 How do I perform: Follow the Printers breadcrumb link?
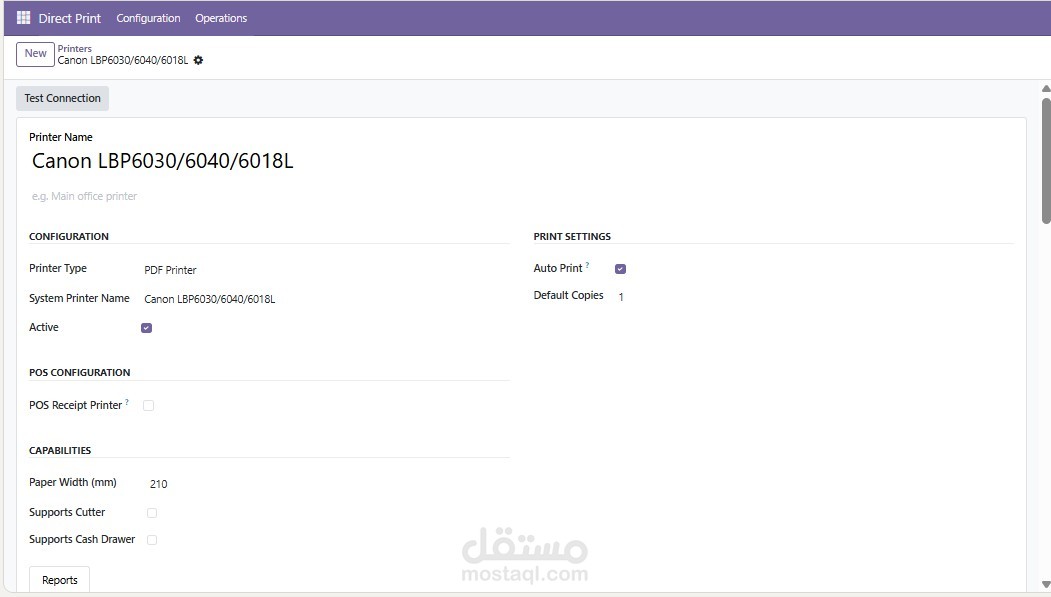tap(74, 48)
